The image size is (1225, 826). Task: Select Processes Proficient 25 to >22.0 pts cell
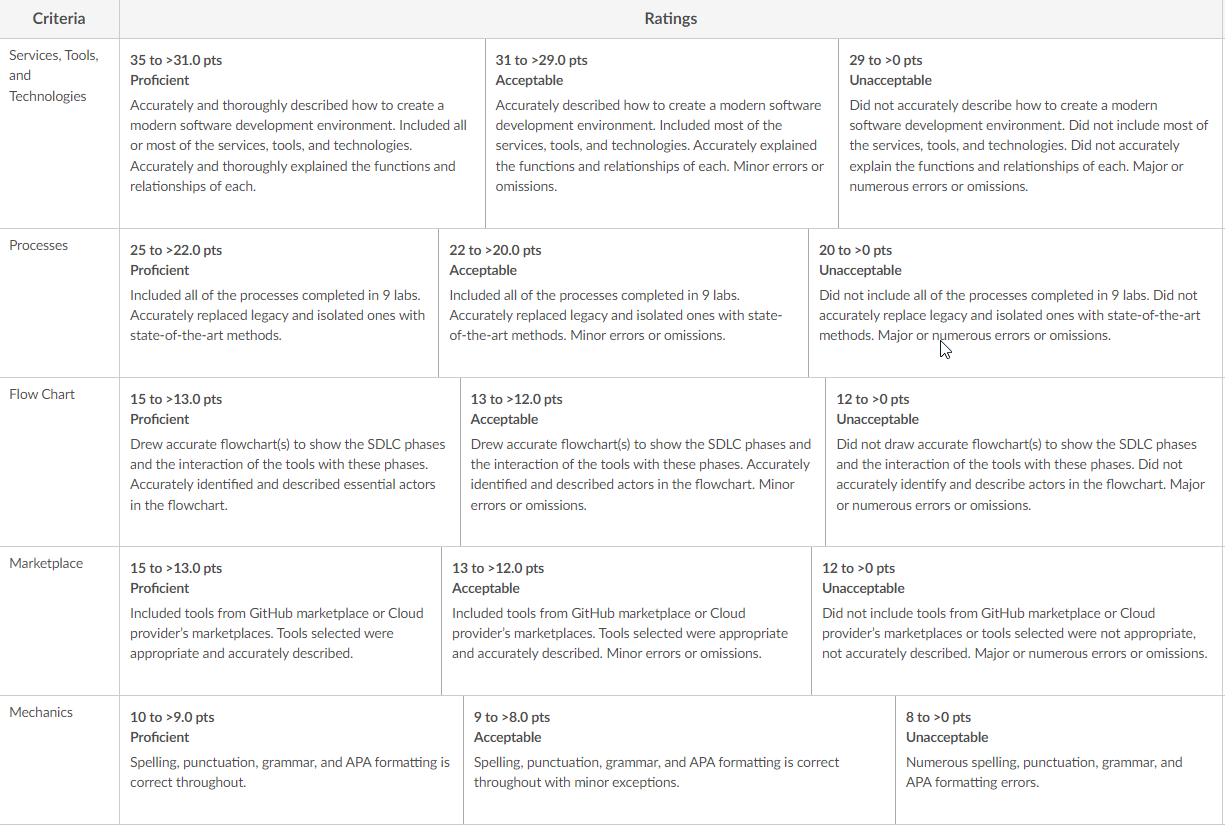pos(279,303)
